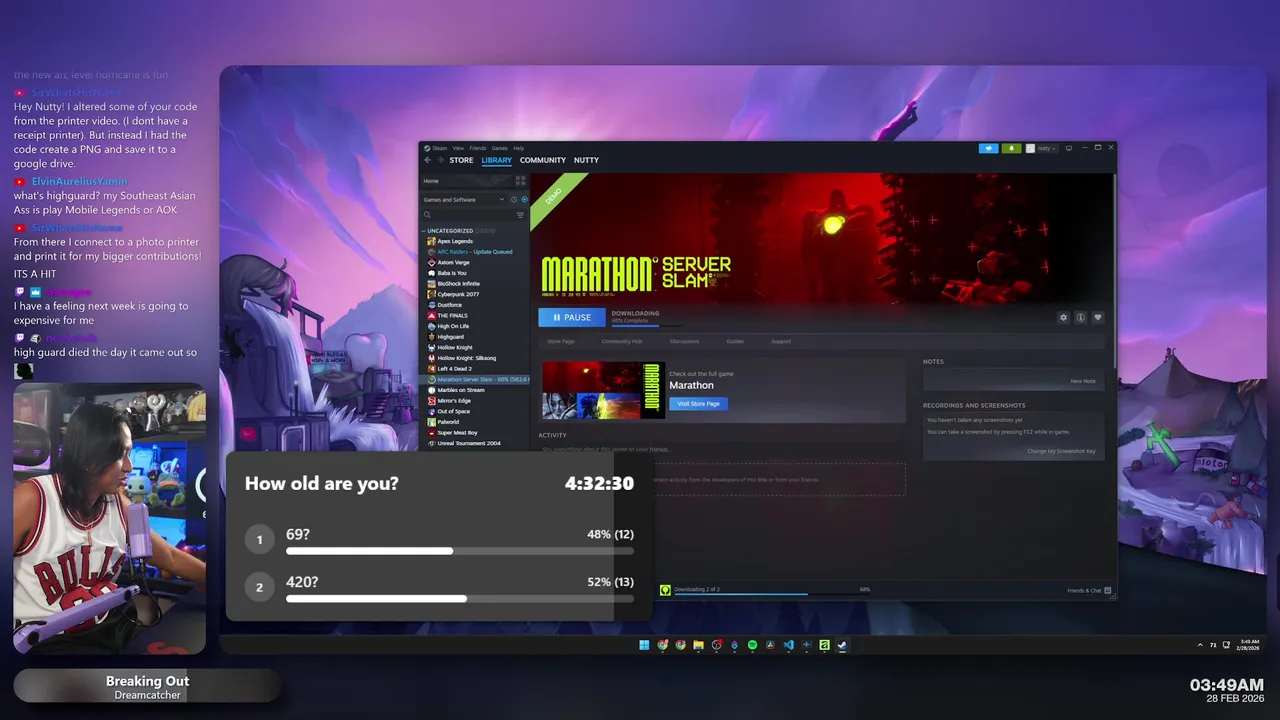Open Help menu in Steam
The image size is (1280, 720).
point(519,148)
